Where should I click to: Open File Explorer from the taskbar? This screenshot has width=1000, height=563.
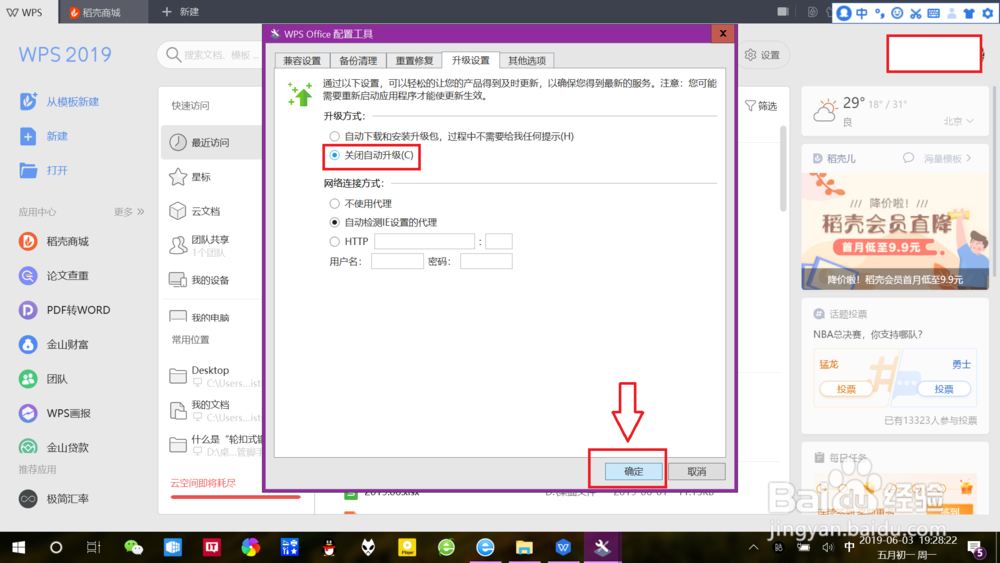[x=524, y=547]
